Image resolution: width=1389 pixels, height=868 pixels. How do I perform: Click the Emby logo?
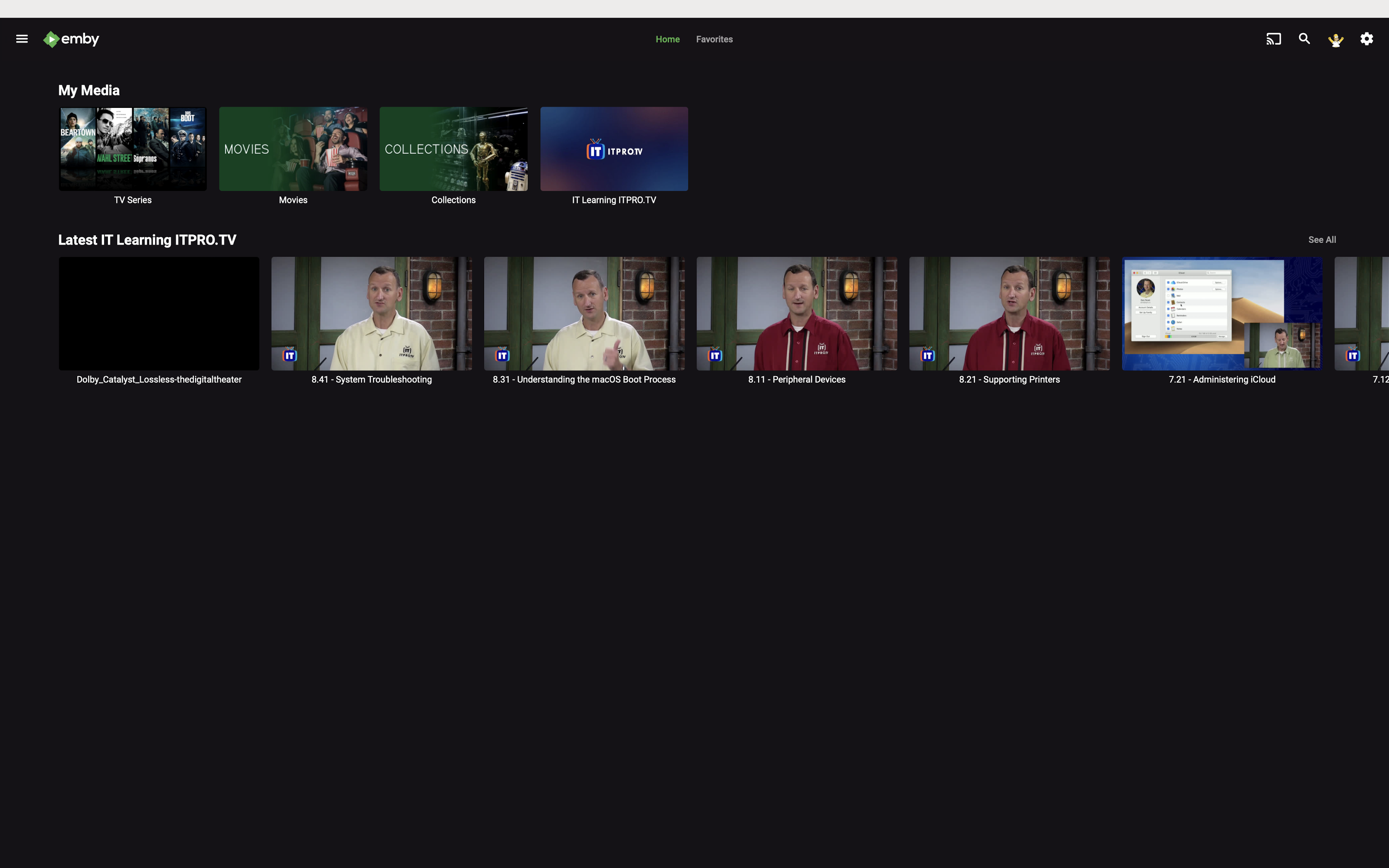[72, 39]
